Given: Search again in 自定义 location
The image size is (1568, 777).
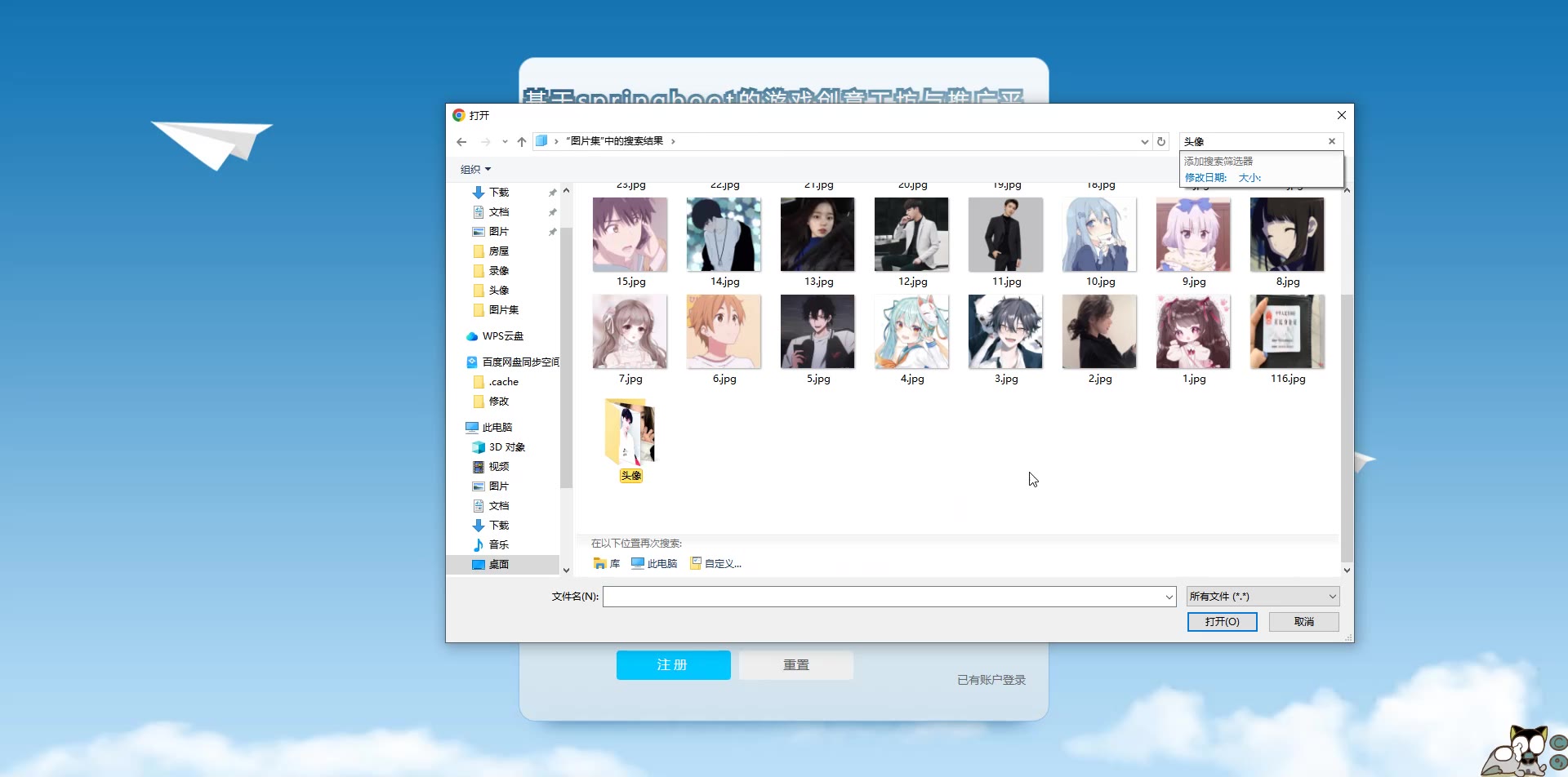Looking at the screenshot, I should pos(716,564).
